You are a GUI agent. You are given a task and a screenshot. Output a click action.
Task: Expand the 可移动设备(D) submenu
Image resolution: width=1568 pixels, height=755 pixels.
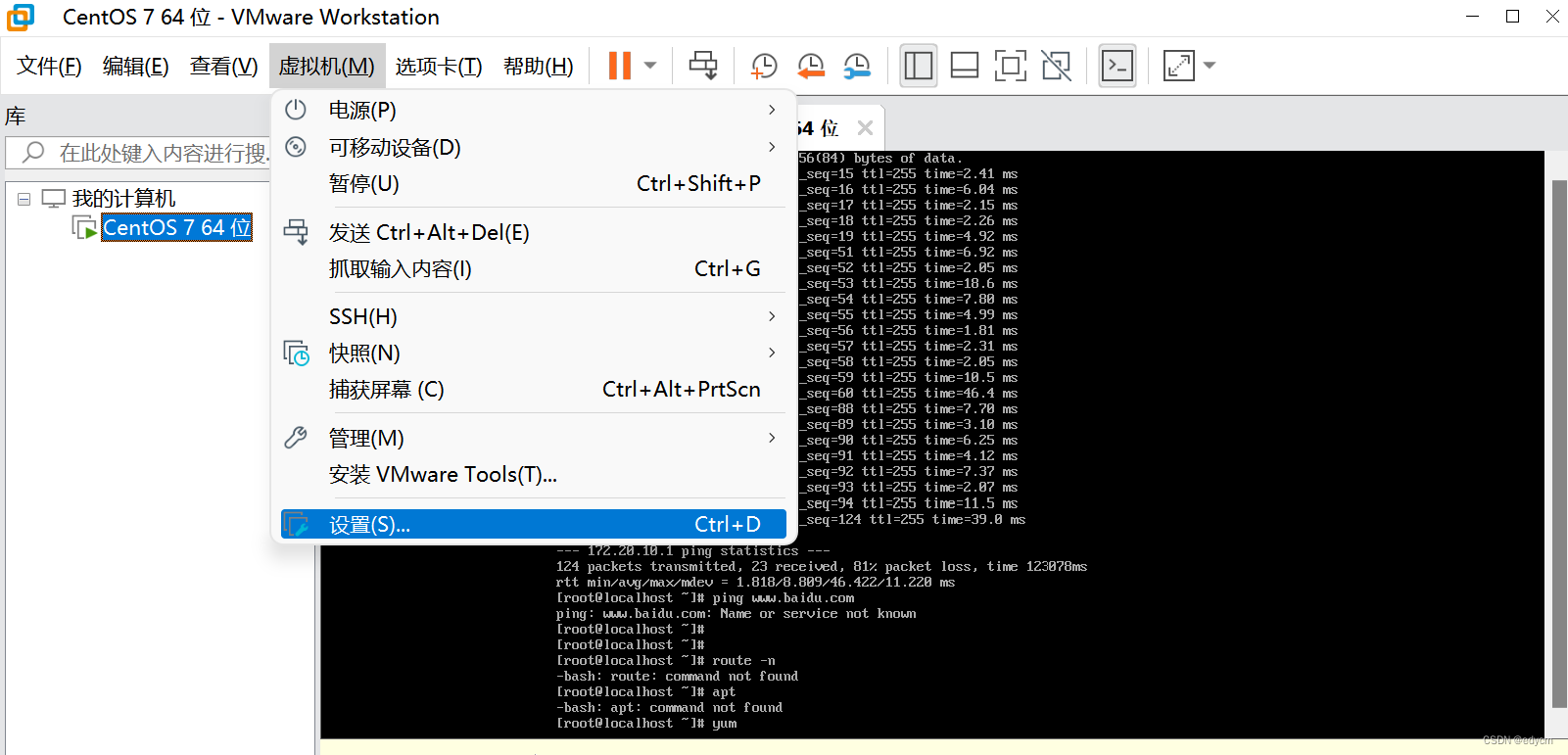tap(534, 147)
